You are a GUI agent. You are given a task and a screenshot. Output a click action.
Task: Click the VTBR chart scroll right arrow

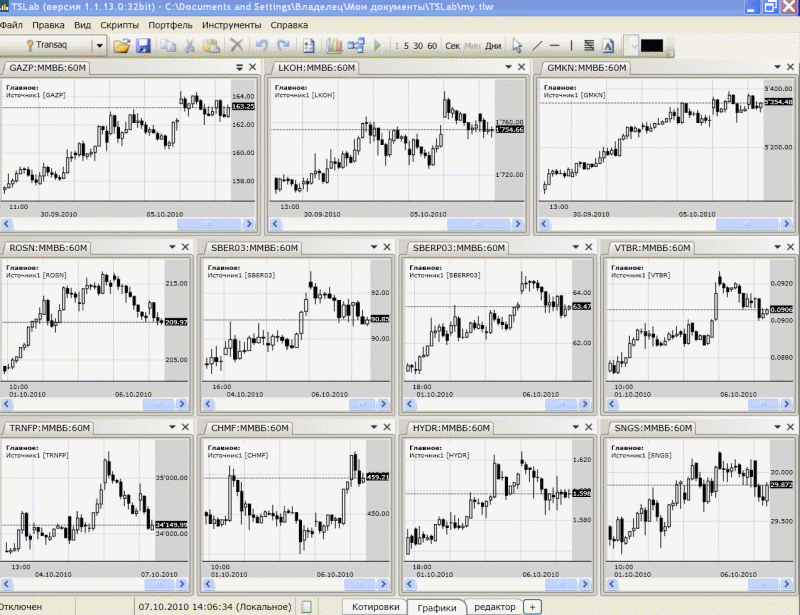(786, 404)
